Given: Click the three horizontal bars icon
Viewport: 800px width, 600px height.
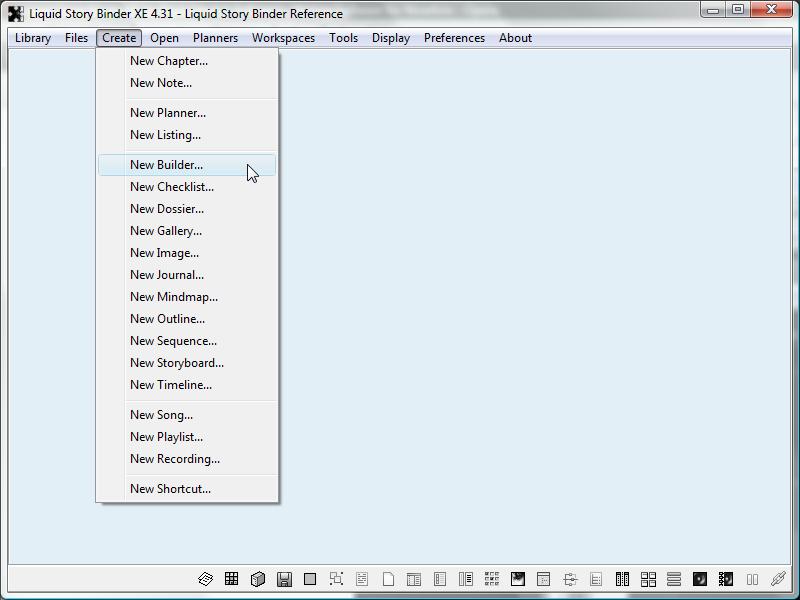Looking at the screenshot, I should (x=674, y=579).
